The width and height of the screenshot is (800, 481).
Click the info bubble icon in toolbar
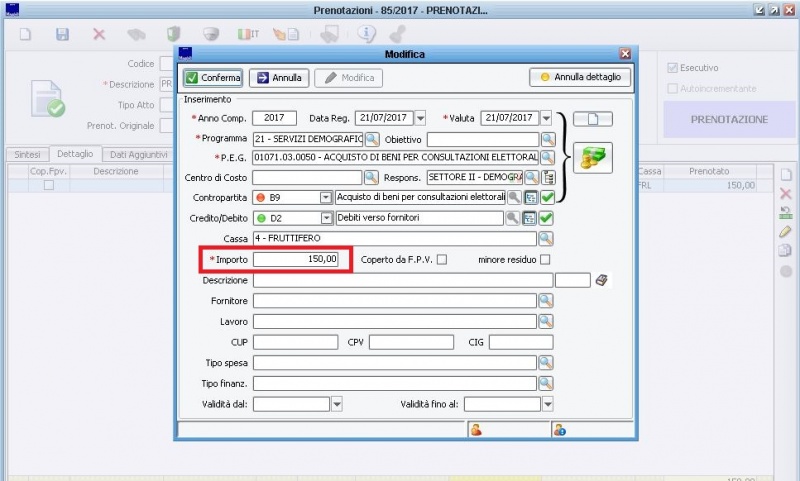pyautogui.click(x=366, y=34)
